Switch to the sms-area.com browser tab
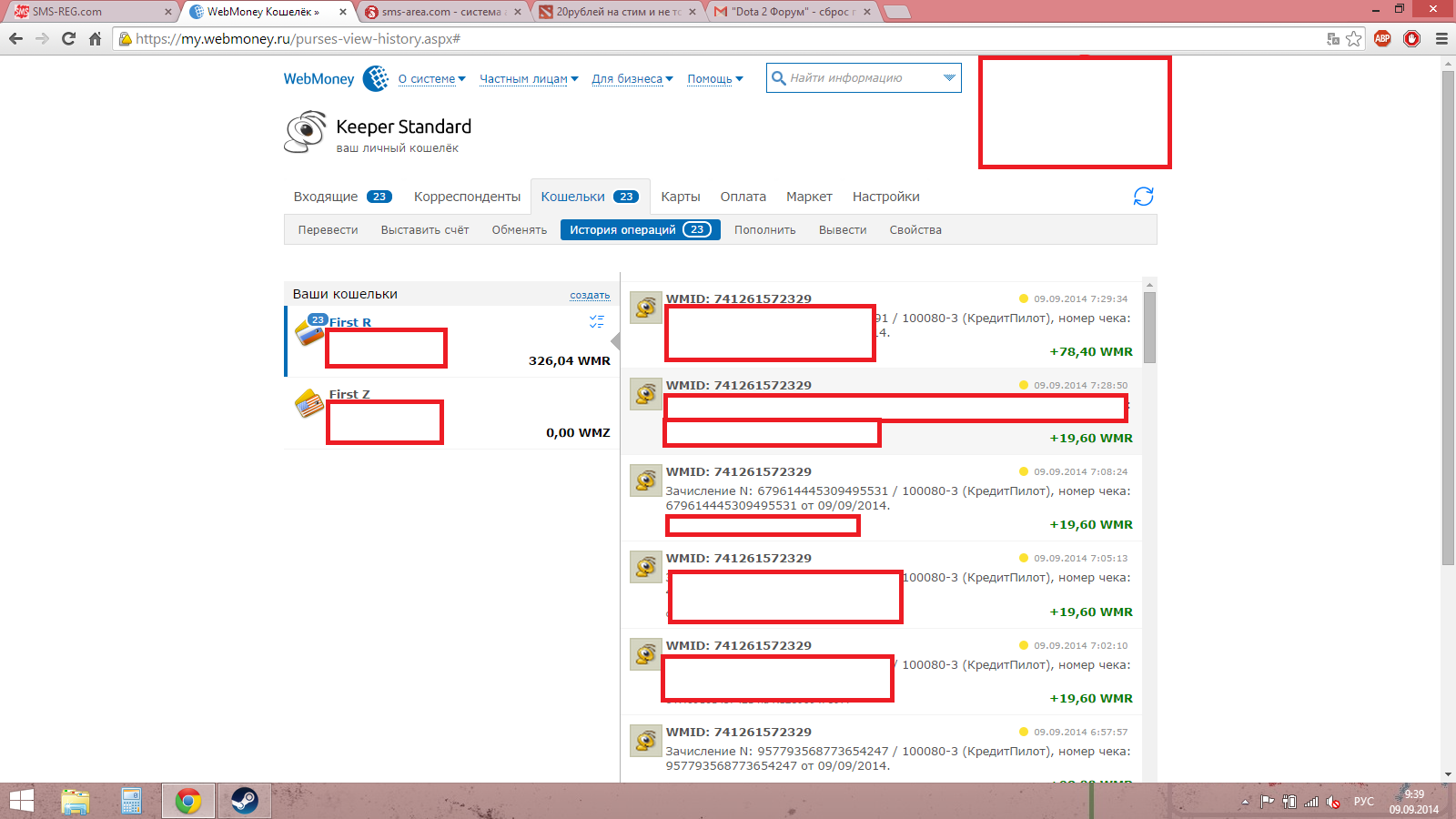 pyautogui.click(x=444, y=12)
